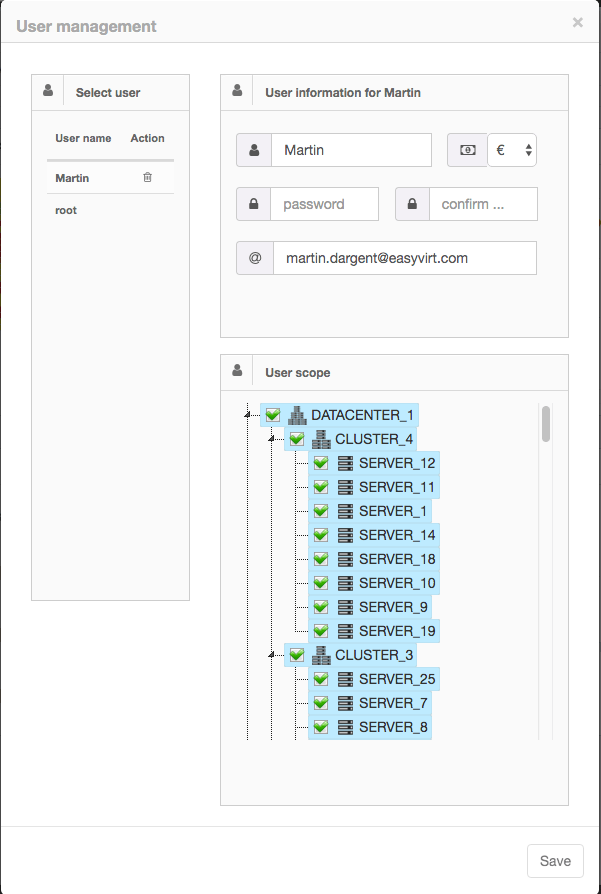Collapse the CLUSTER_4 tree node arrow
This screenshot has height=894, width=601.
click(x=271, y=439)
